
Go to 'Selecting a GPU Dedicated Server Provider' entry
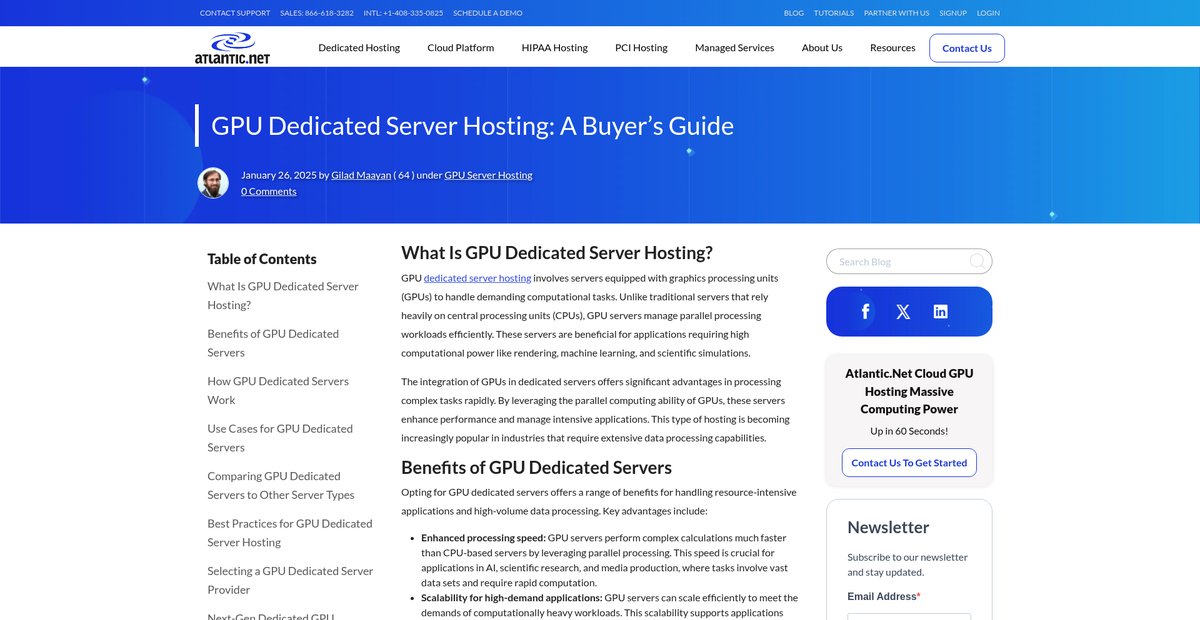(290, 580)
